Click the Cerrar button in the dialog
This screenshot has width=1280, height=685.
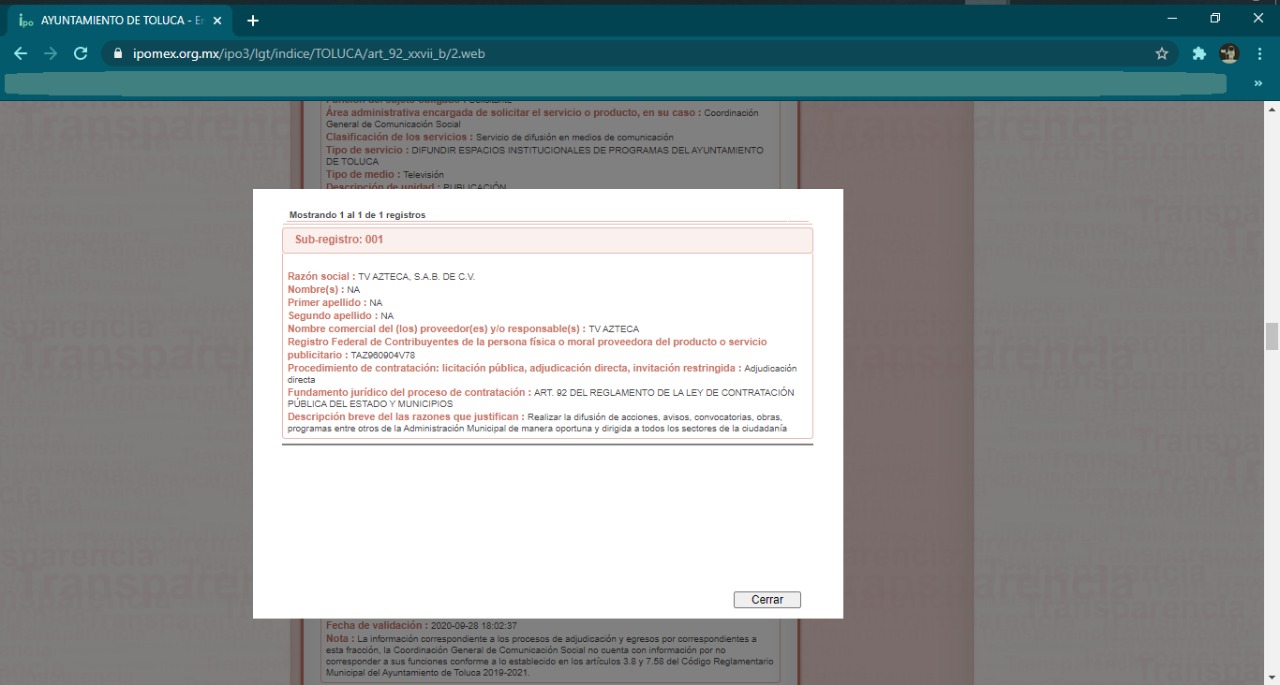[x=767, y=600]
